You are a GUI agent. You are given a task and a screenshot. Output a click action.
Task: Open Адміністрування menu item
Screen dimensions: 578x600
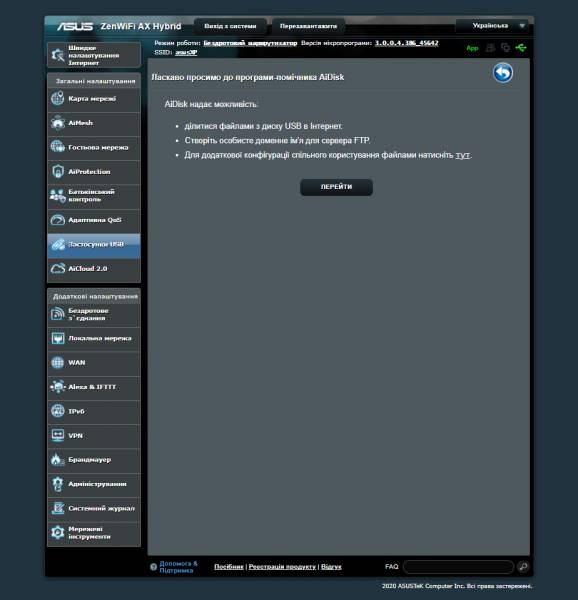[94, 484]
